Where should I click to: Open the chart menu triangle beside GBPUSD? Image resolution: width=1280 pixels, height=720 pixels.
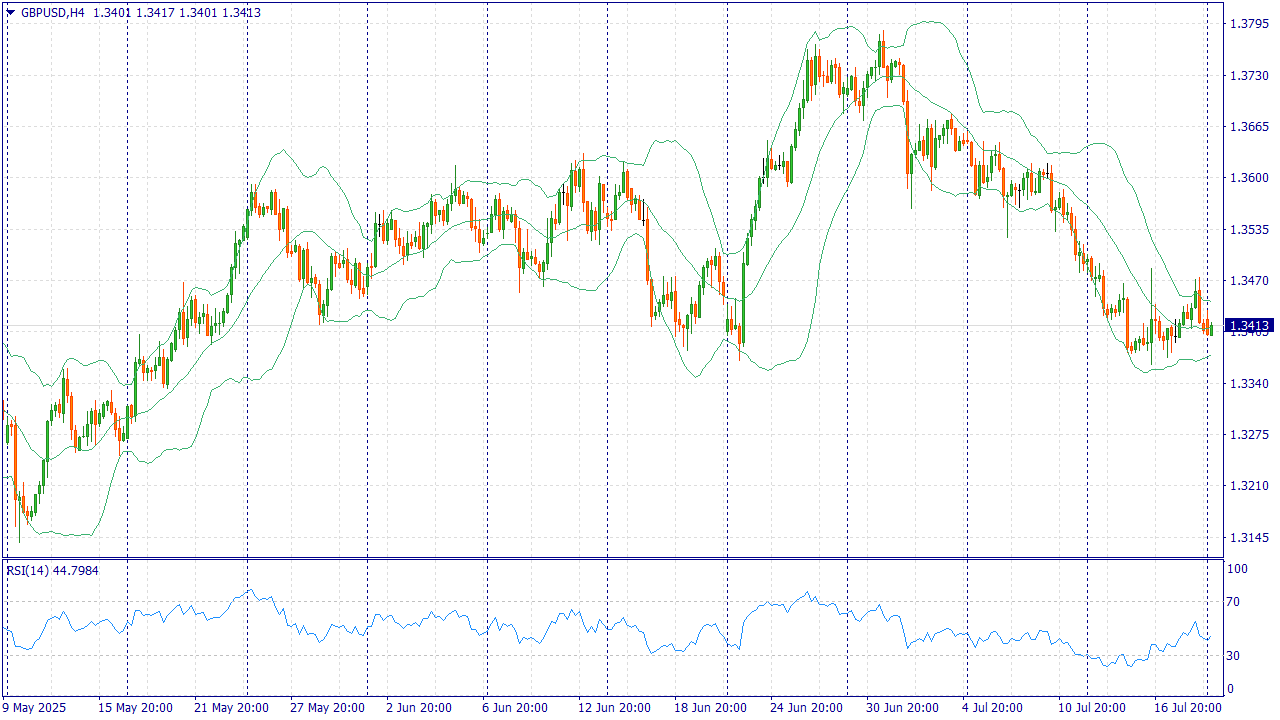coord(10,13)
